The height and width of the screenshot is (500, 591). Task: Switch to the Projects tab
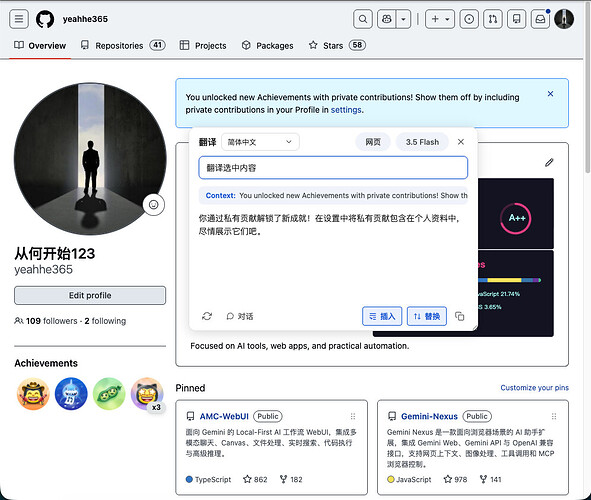pyautogui.click(x=203, y=46)
